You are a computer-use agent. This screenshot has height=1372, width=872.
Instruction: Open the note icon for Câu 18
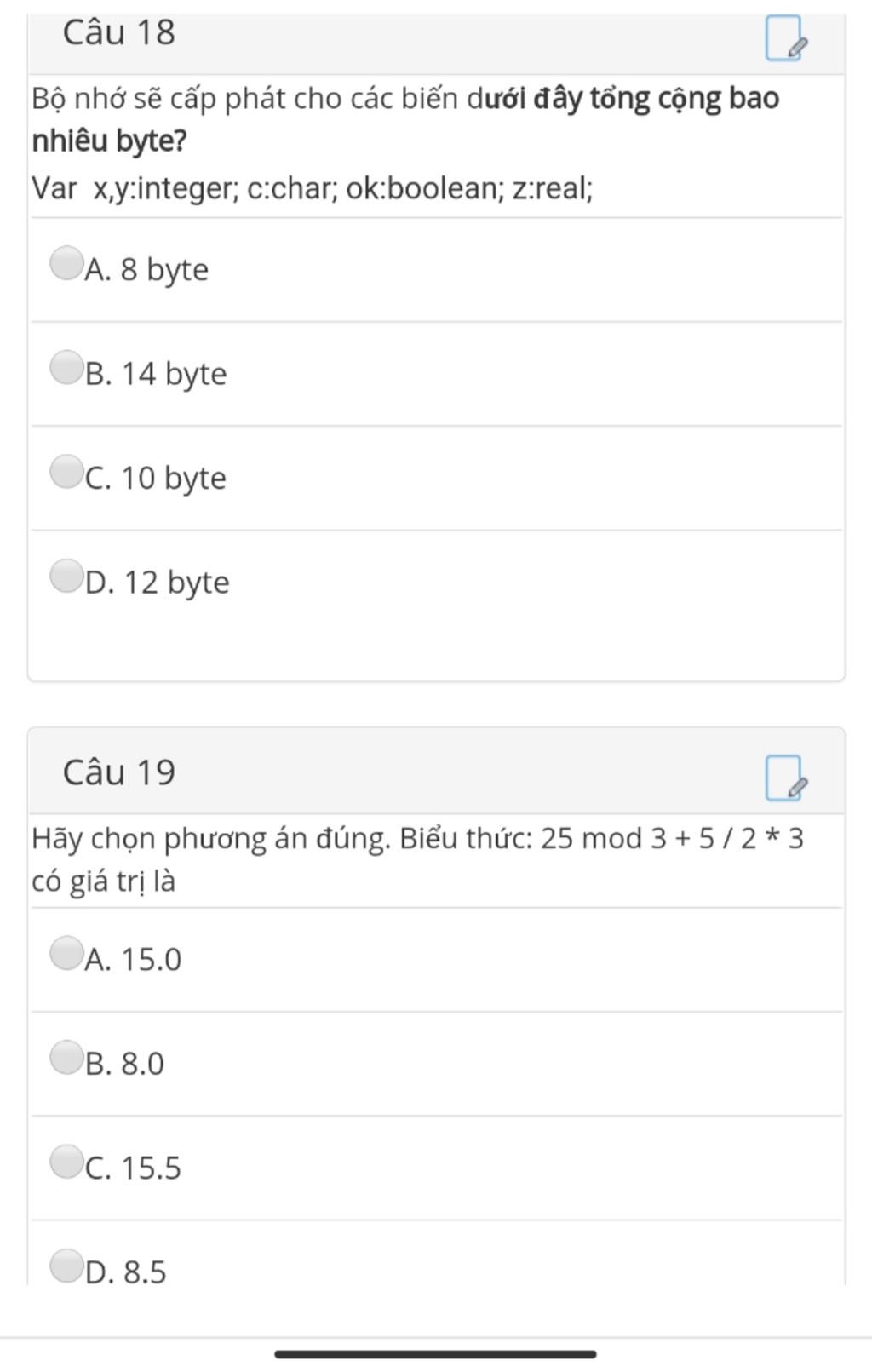tap(786, 38)
